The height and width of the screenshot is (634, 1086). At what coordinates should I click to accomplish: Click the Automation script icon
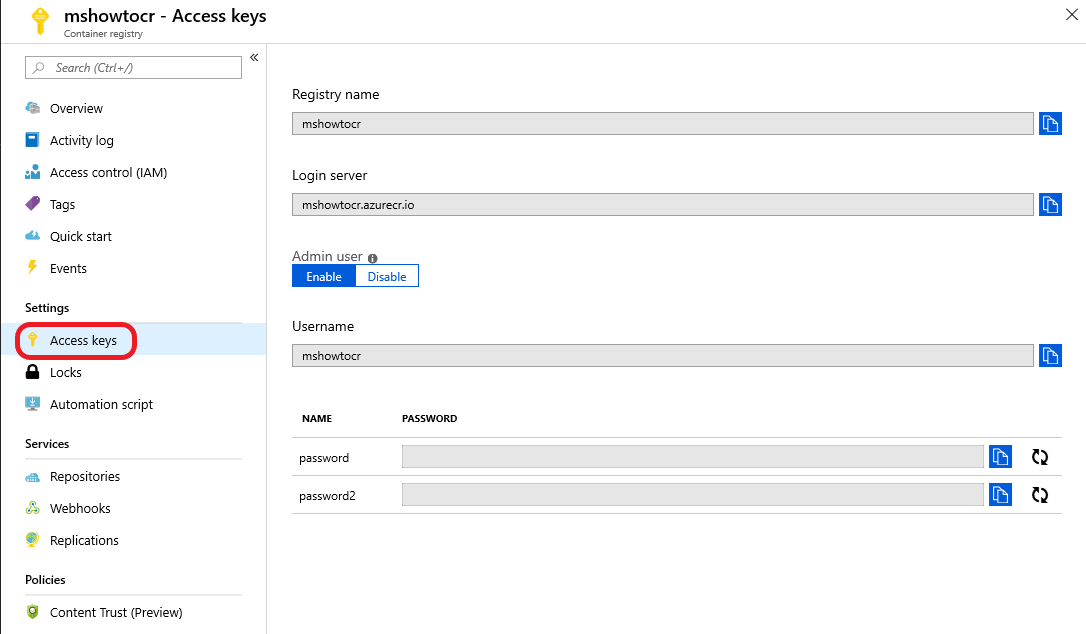pyautogui.click(x=33, y=404)
